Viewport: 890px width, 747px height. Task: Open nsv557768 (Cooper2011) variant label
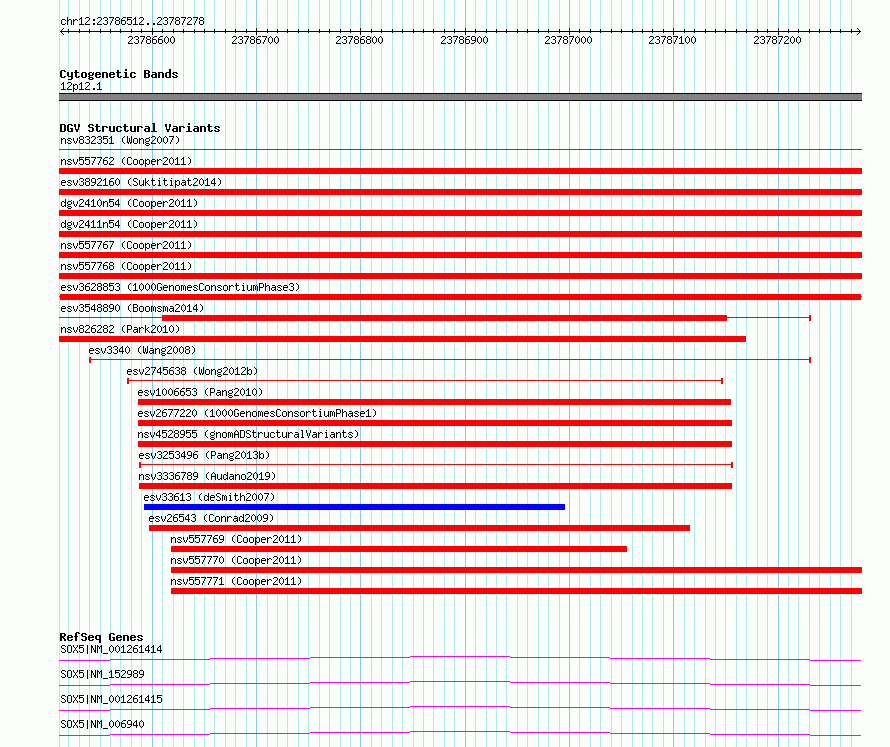coord(126,266)
